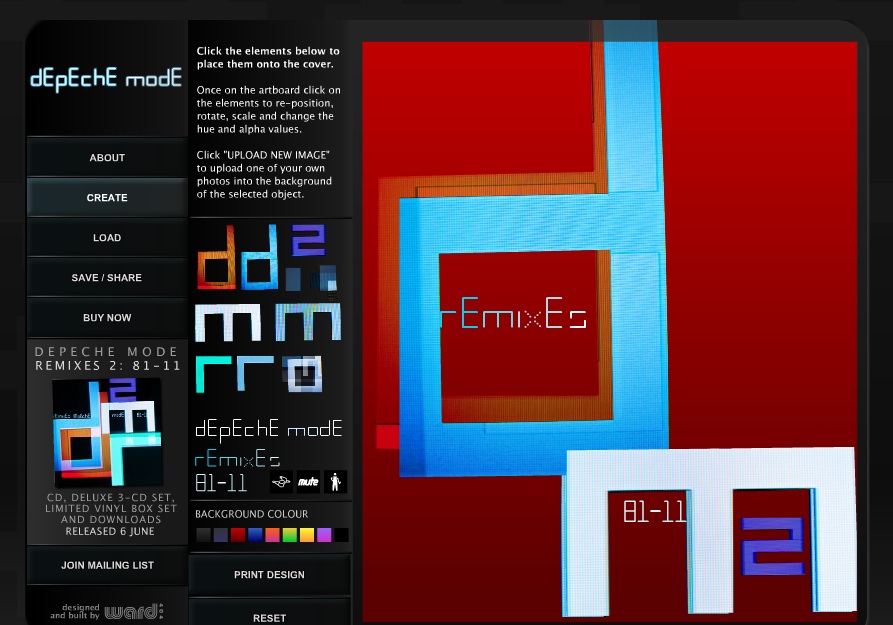Add the light blue letter r element
The width and height of the screenshot is (893, 625).
pos(255,373)
